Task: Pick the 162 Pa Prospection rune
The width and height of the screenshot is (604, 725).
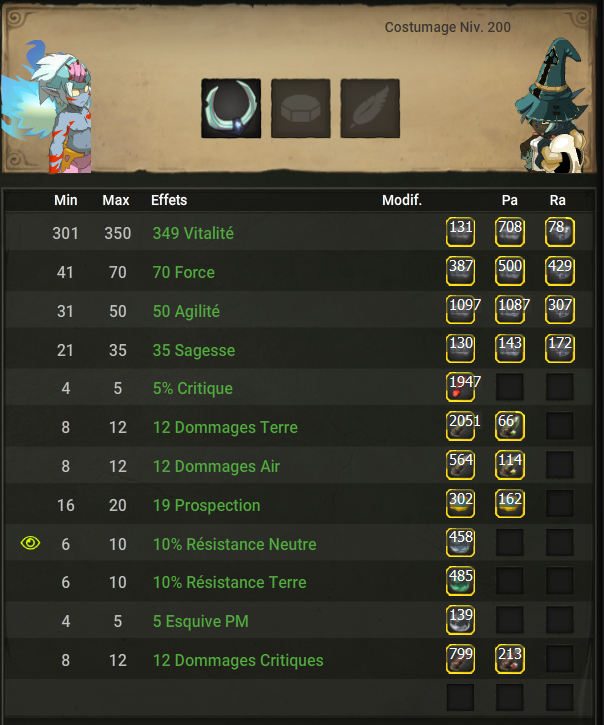Action: [x=510, y=504]
